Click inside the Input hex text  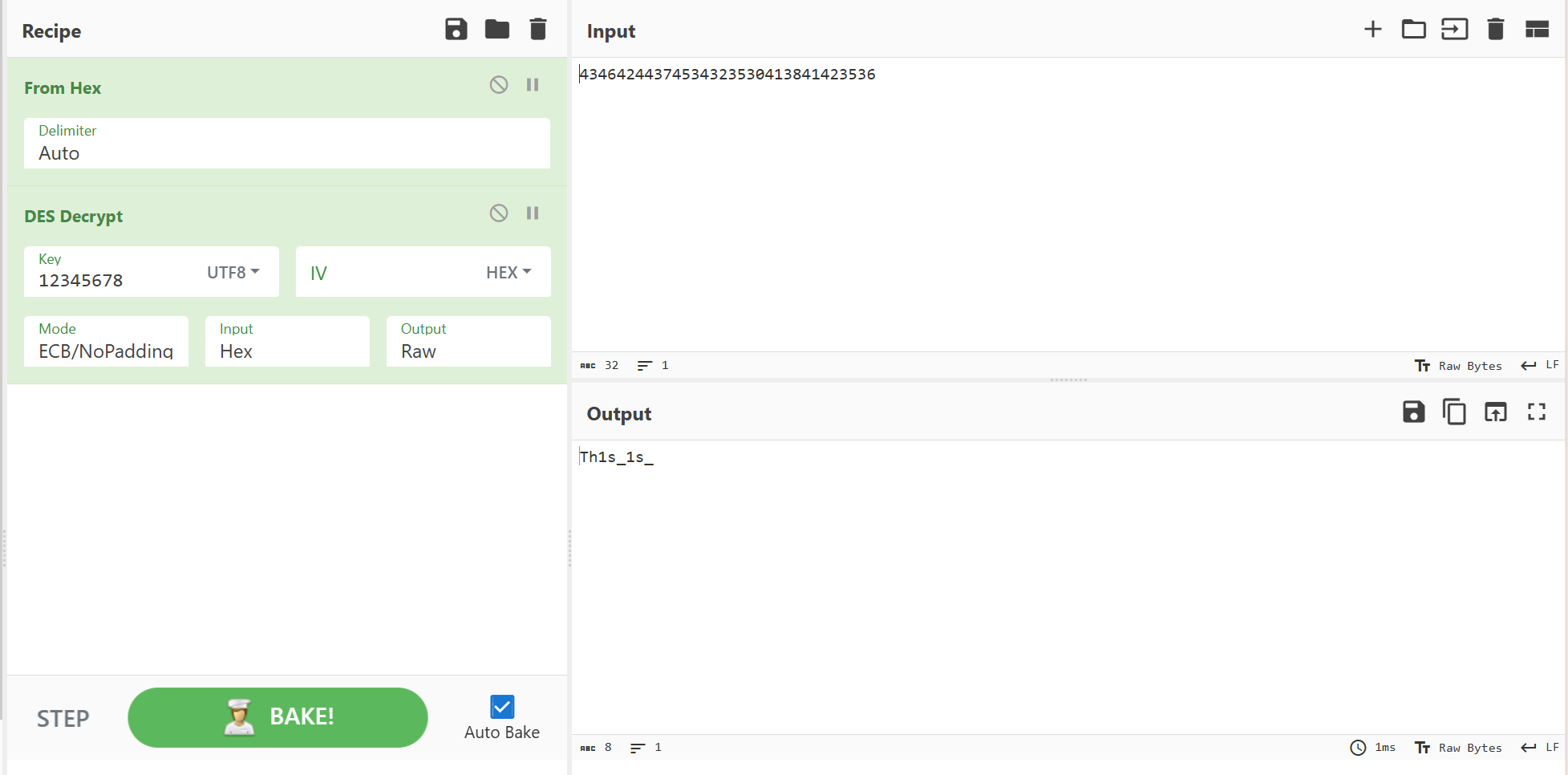tap(727, 75)
